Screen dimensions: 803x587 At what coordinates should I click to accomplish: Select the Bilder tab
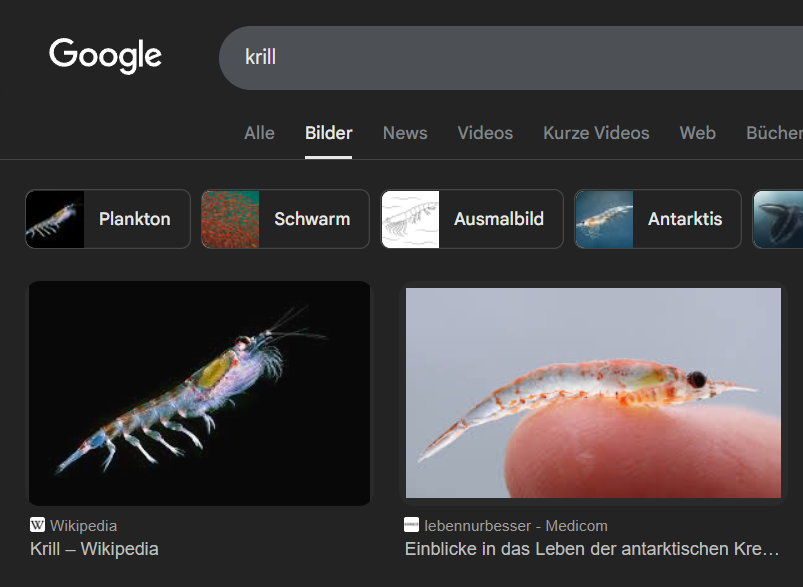click(328, 133)
